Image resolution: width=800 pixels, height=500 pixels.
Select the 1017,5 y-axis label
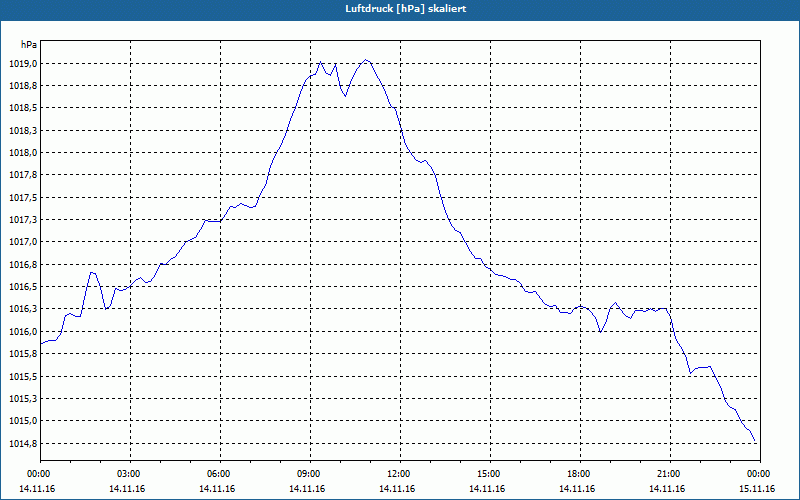23,197
